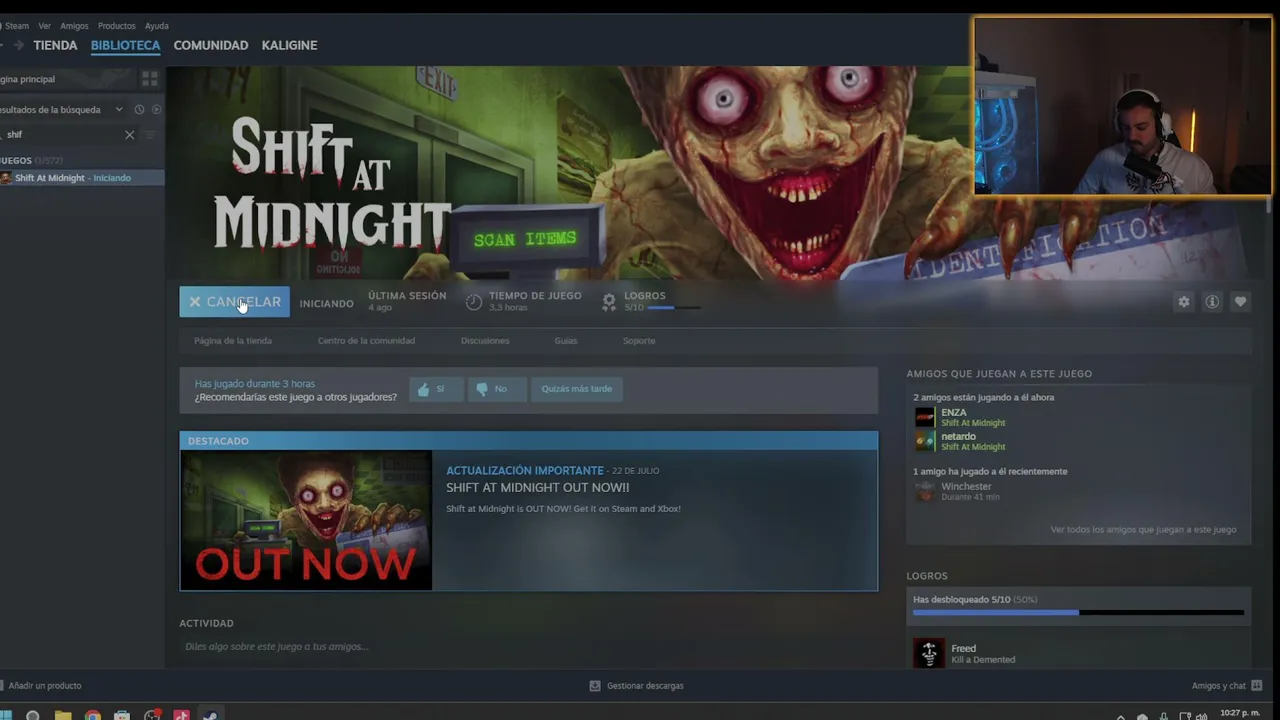
Task: Open the Ayuda menu
Action: (x=156, y=26)
